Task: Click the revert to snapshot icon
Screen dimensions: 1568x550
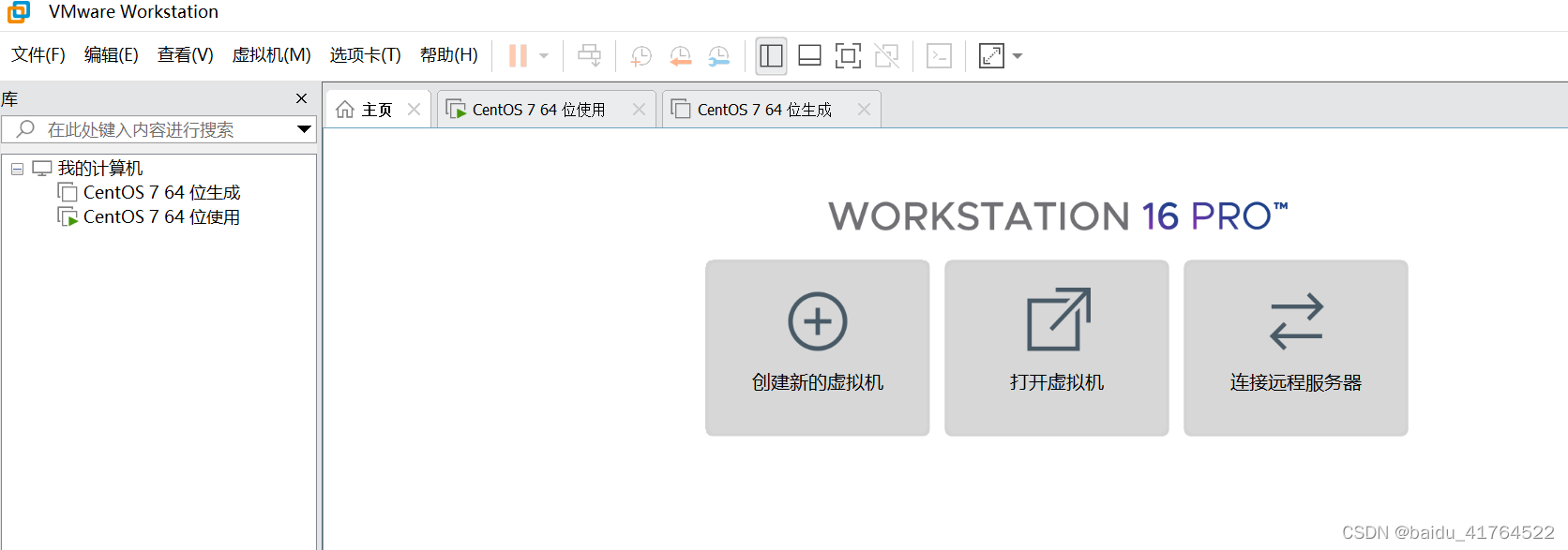Action: (681, 56)
